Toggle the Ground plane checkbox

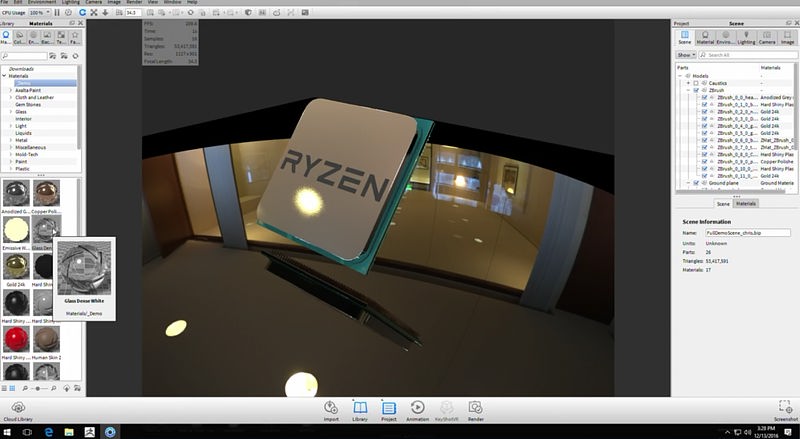(696, 183)
